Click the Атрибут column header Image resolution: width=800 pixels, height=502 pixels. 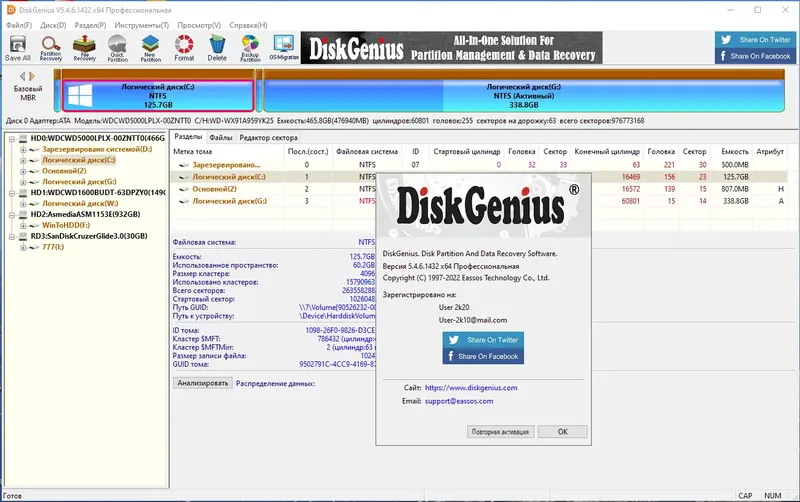(770, 152)
